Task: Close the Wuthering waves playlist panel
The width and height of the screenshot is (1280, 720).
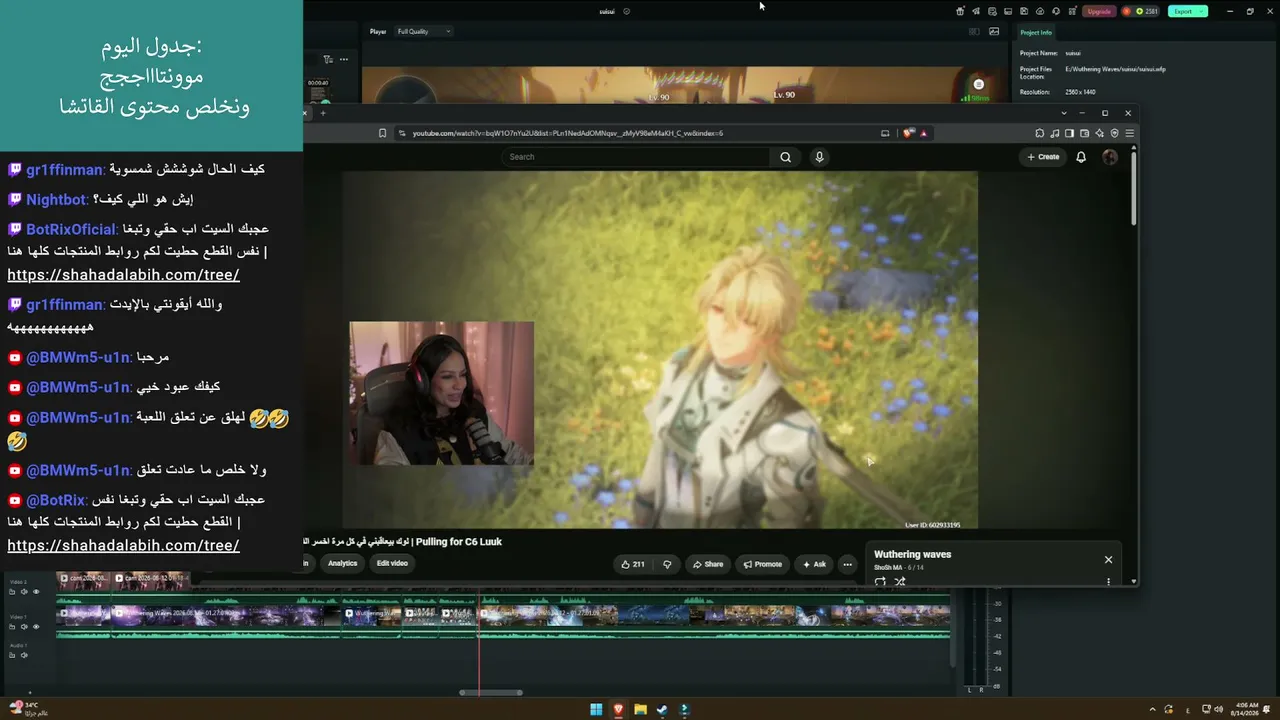Action: (1108, 560)
